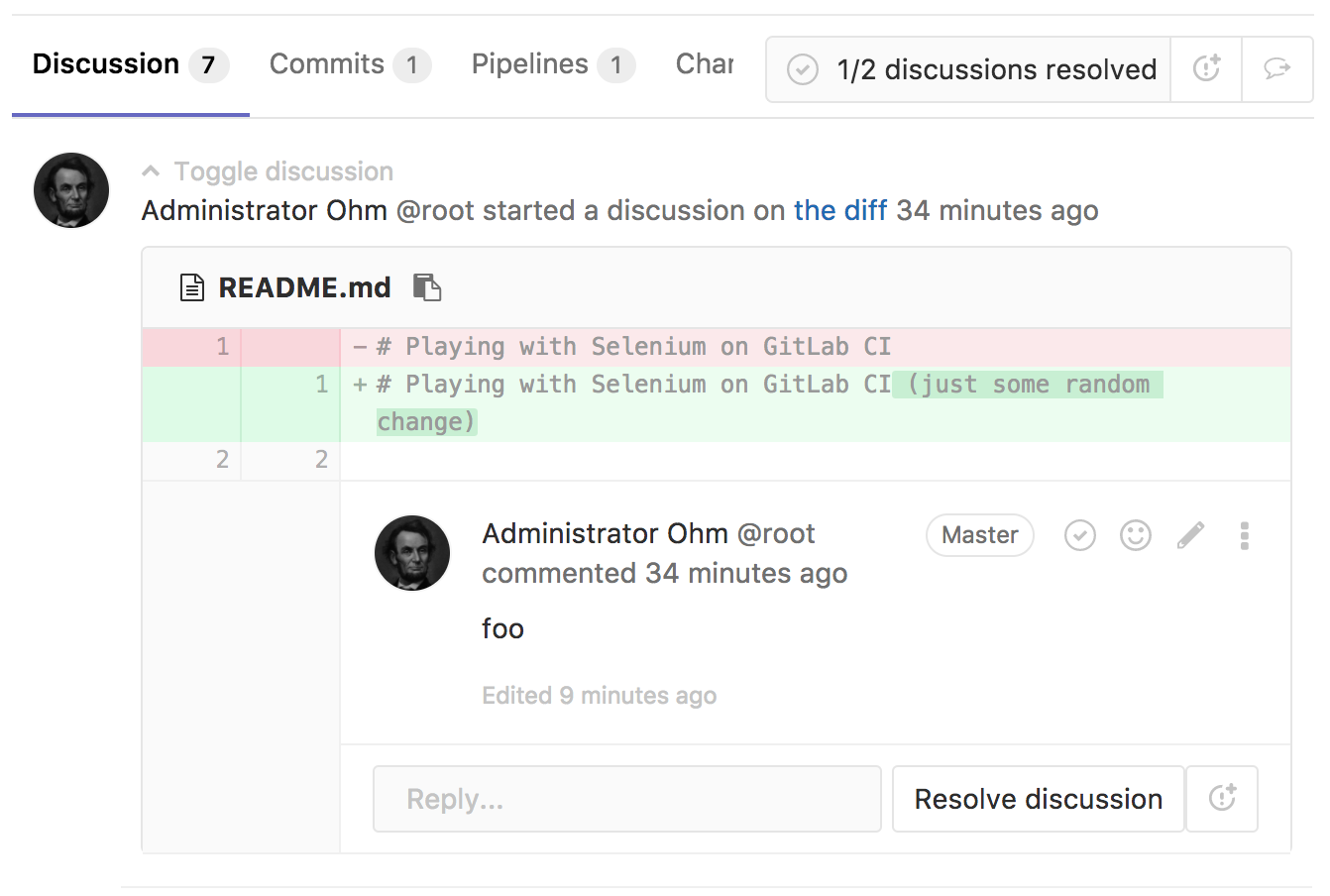Click README.md file document icon
Image resolution: width=1330 pixels, height=896 pixels.
click(x=191, y=287)
